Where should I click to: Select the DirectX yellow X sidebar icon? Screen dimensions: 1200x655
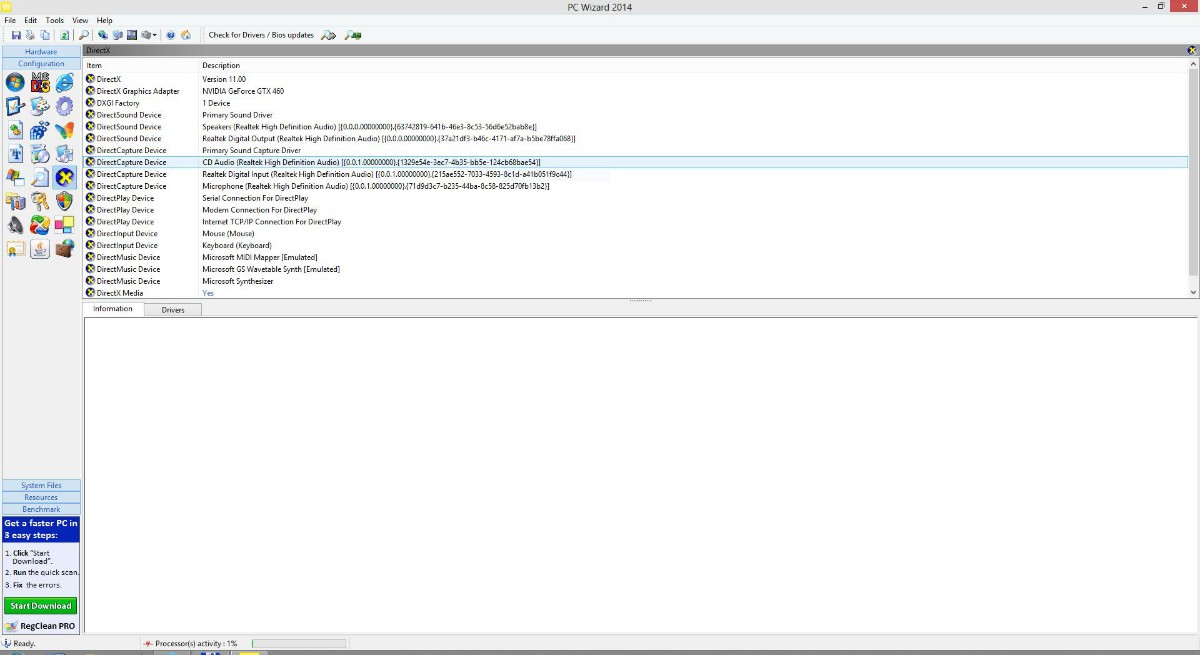[x=64, y=178]
